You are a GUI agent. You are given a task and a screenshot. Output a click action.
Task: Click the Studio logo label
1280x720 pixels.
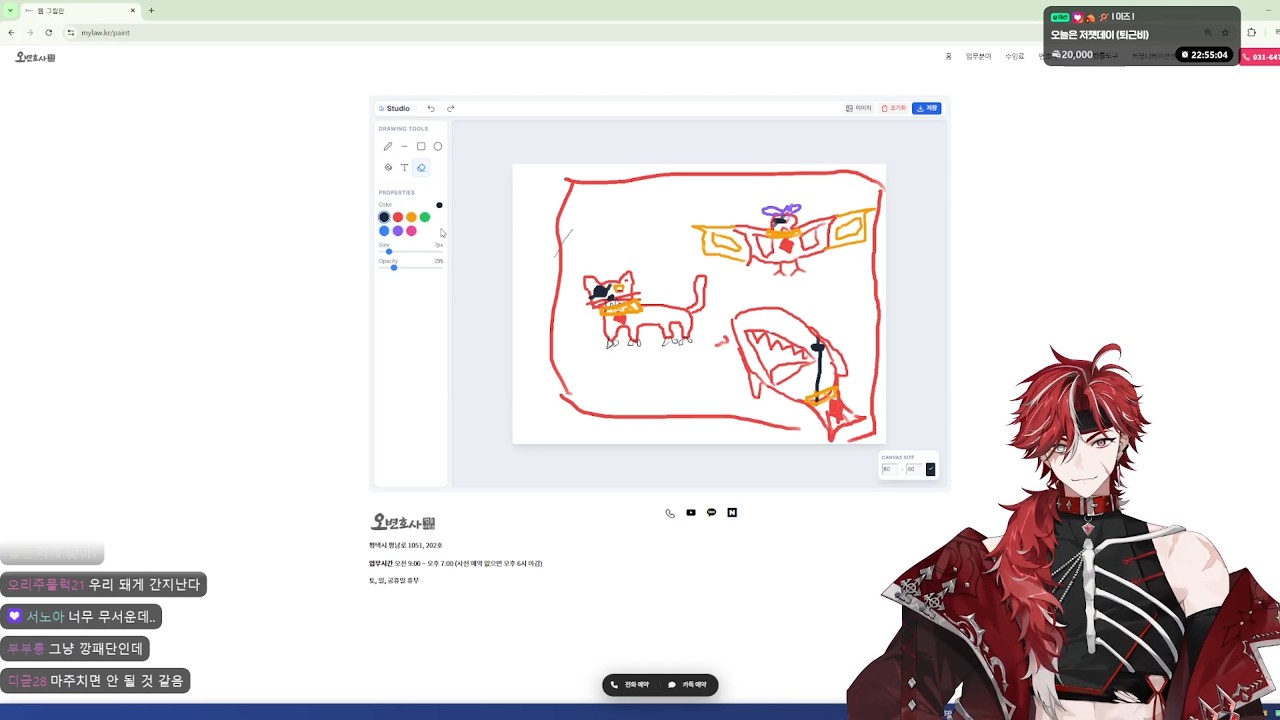pos(394,108)
